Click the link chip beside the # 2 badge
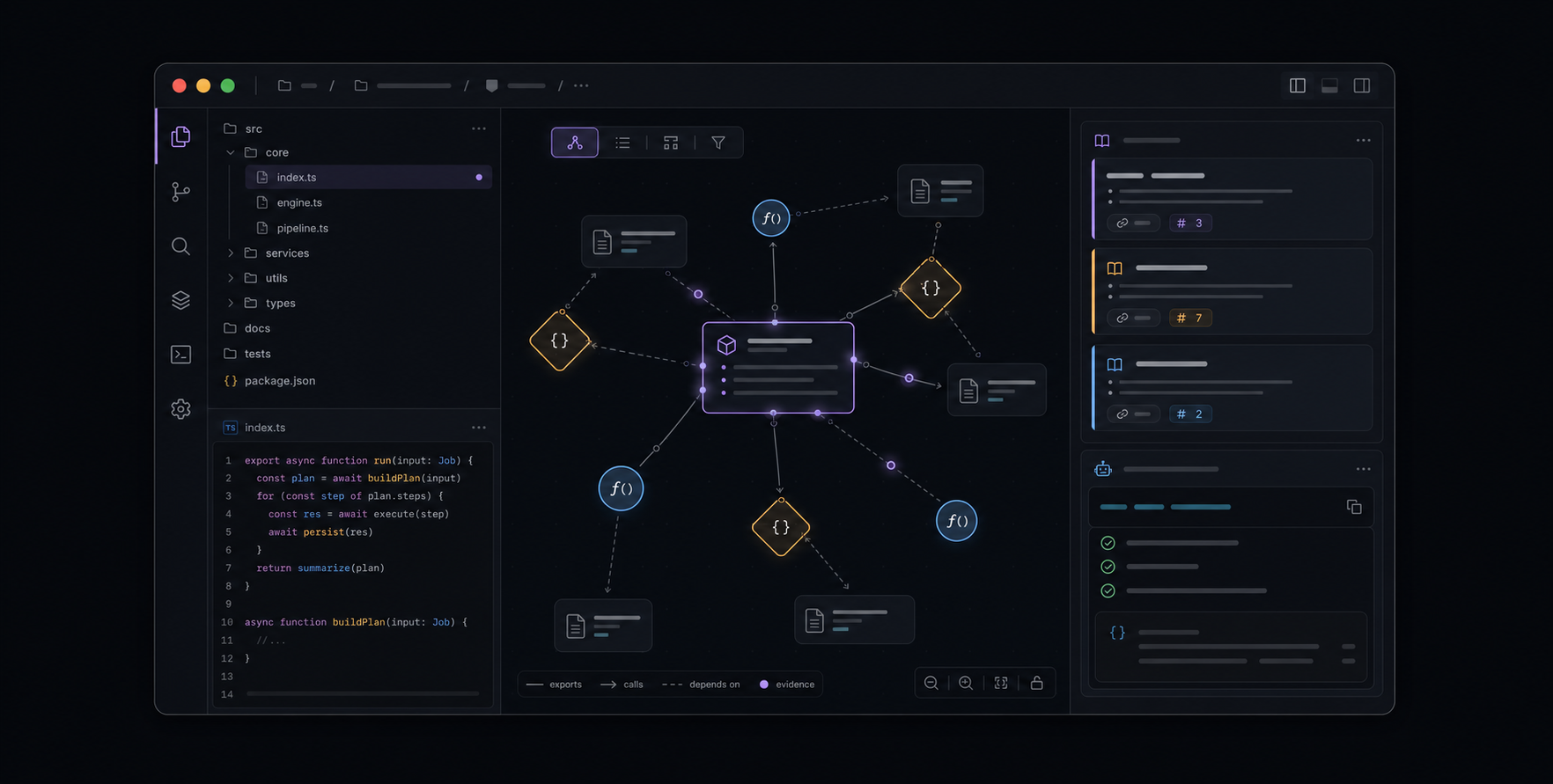1553x784 pixels. (1134, 414)
